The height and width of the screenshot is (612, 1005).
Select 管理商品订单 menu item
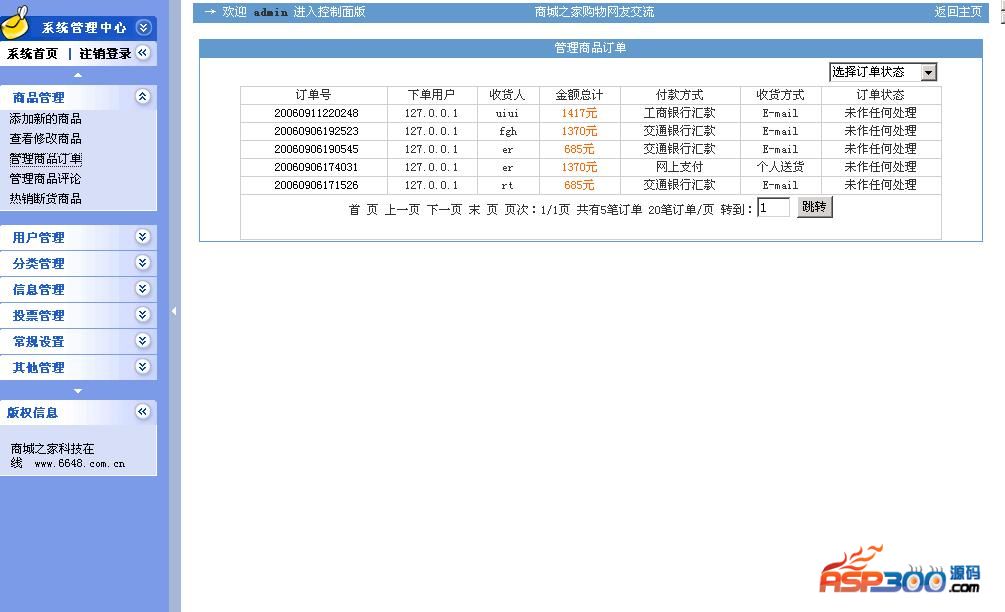pyautogui.click(x=45, y=158)
